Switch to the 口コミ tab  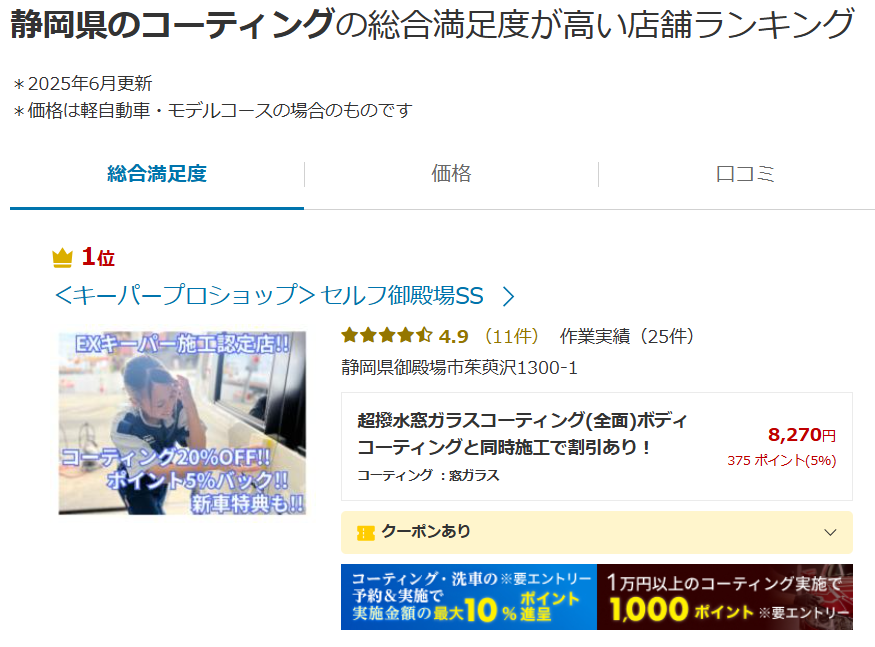pos(745,174)
